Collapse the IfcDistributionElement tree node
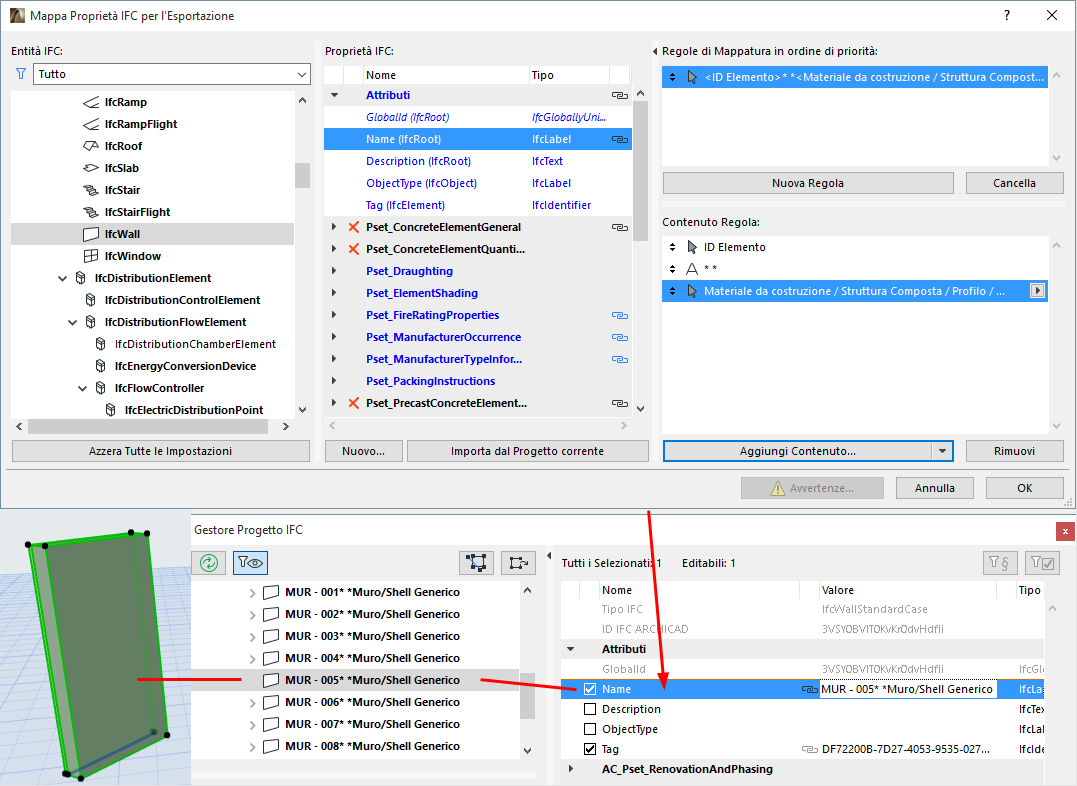Viewport: 1077px width, 786px height. tap(63, 278)
